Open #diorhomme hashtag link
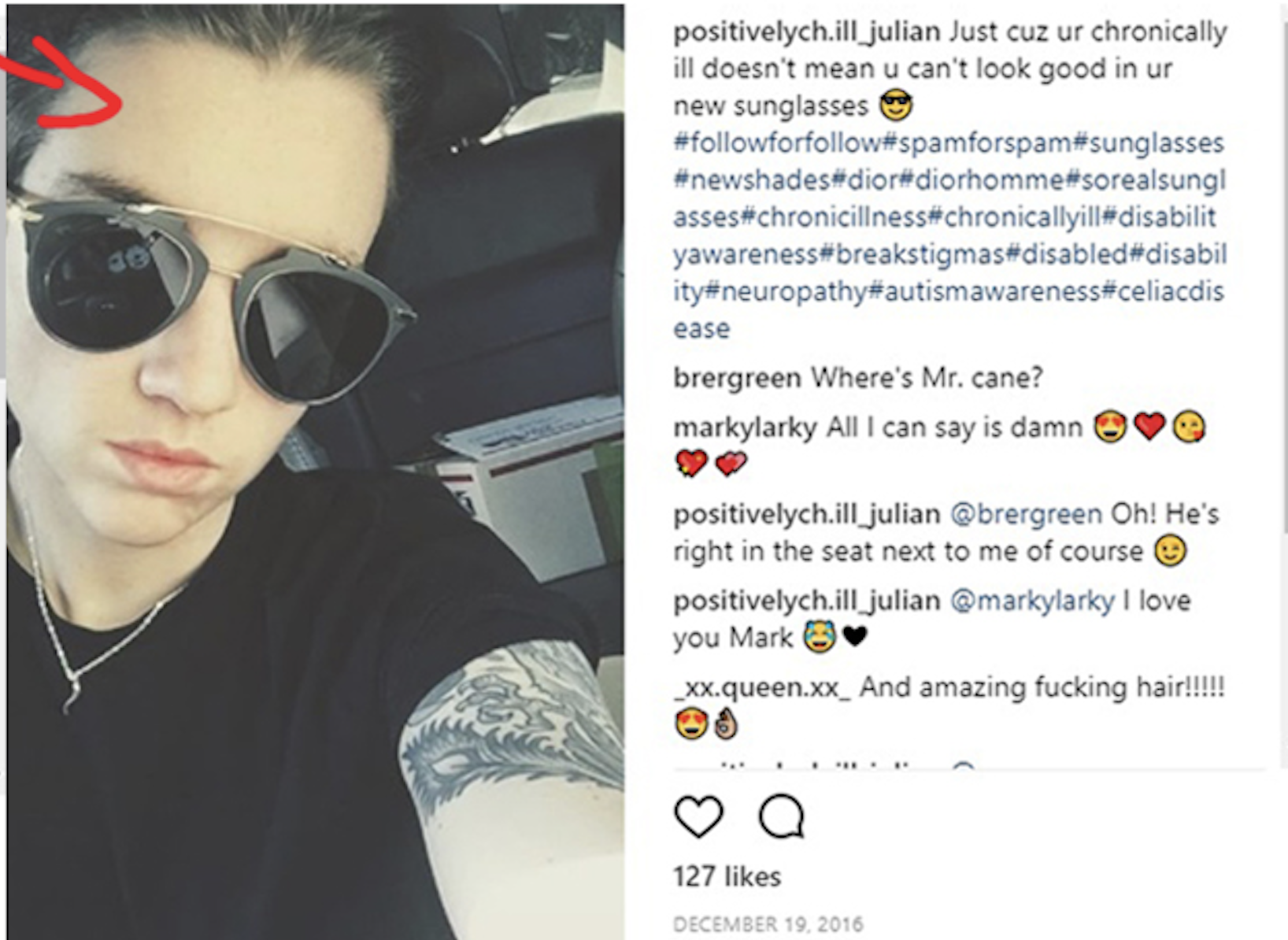This screenshot has height=940, width=1288. point(982,179)
